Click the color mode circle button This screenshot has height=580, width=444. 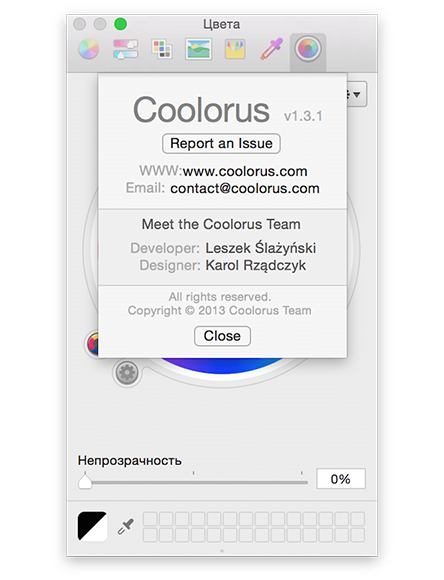93,344
